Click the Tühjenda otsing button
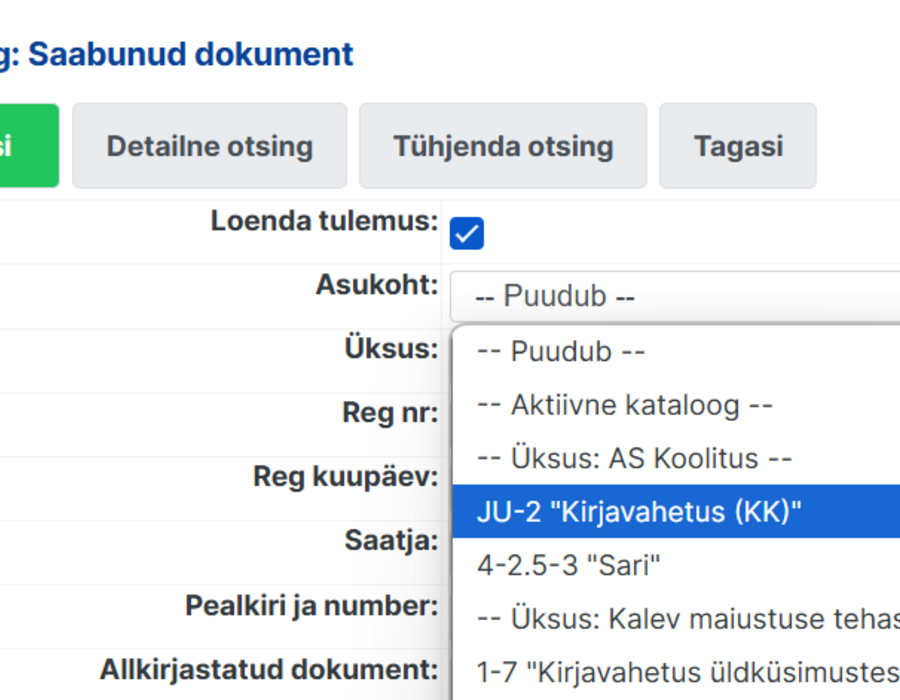The height and width of the screenshot is (700, 900). (x=503, y=146)
